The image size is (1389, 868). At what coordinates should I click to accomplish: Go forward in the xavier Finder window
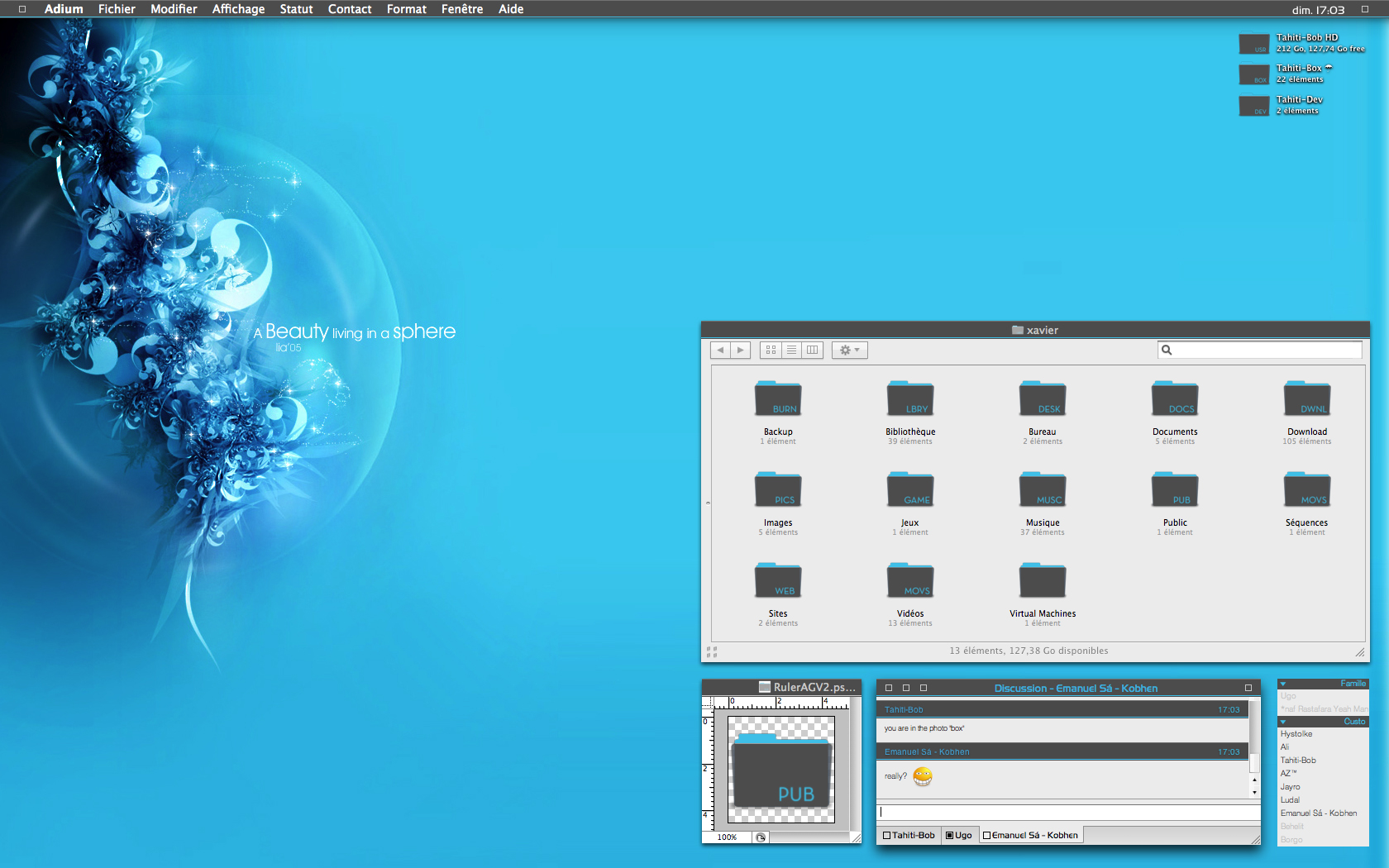point(741,351)
